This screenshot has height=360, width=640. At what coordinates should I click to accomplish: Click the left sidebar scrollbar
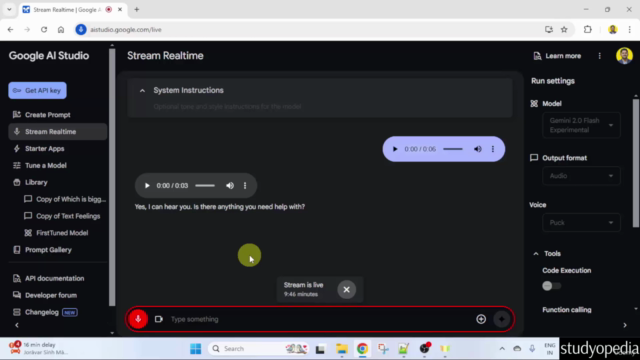tap(112, 178)
